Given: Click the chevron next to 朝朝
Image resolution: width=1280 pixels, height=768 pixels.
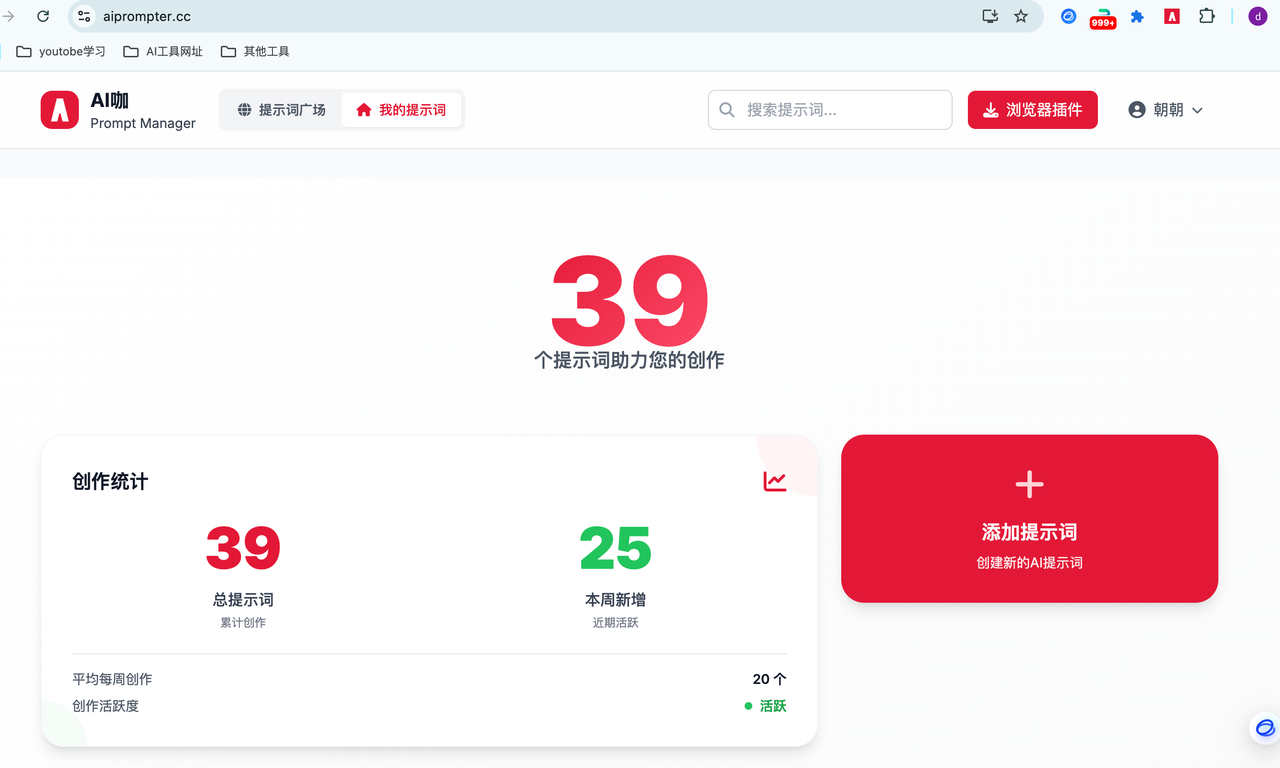Looking at the screenshot, I should [x=1197, y=110].
